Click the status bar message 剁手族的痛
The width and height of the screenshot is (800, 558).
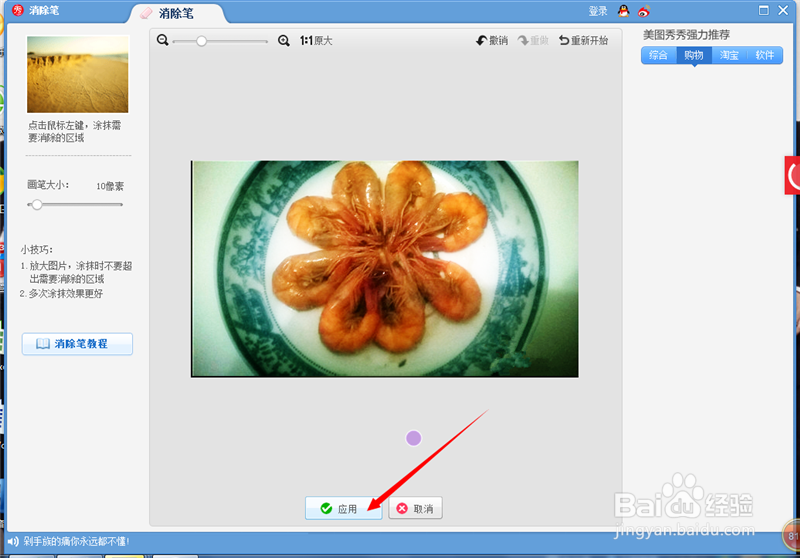[x=76, y=541]
